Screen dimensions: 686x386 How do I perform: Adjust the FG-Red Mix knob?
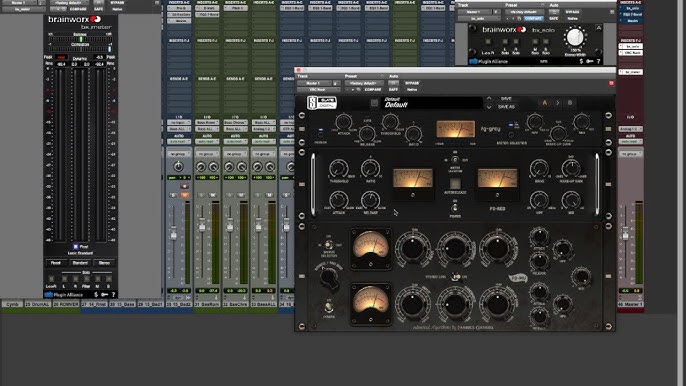[x=571, y=200]
